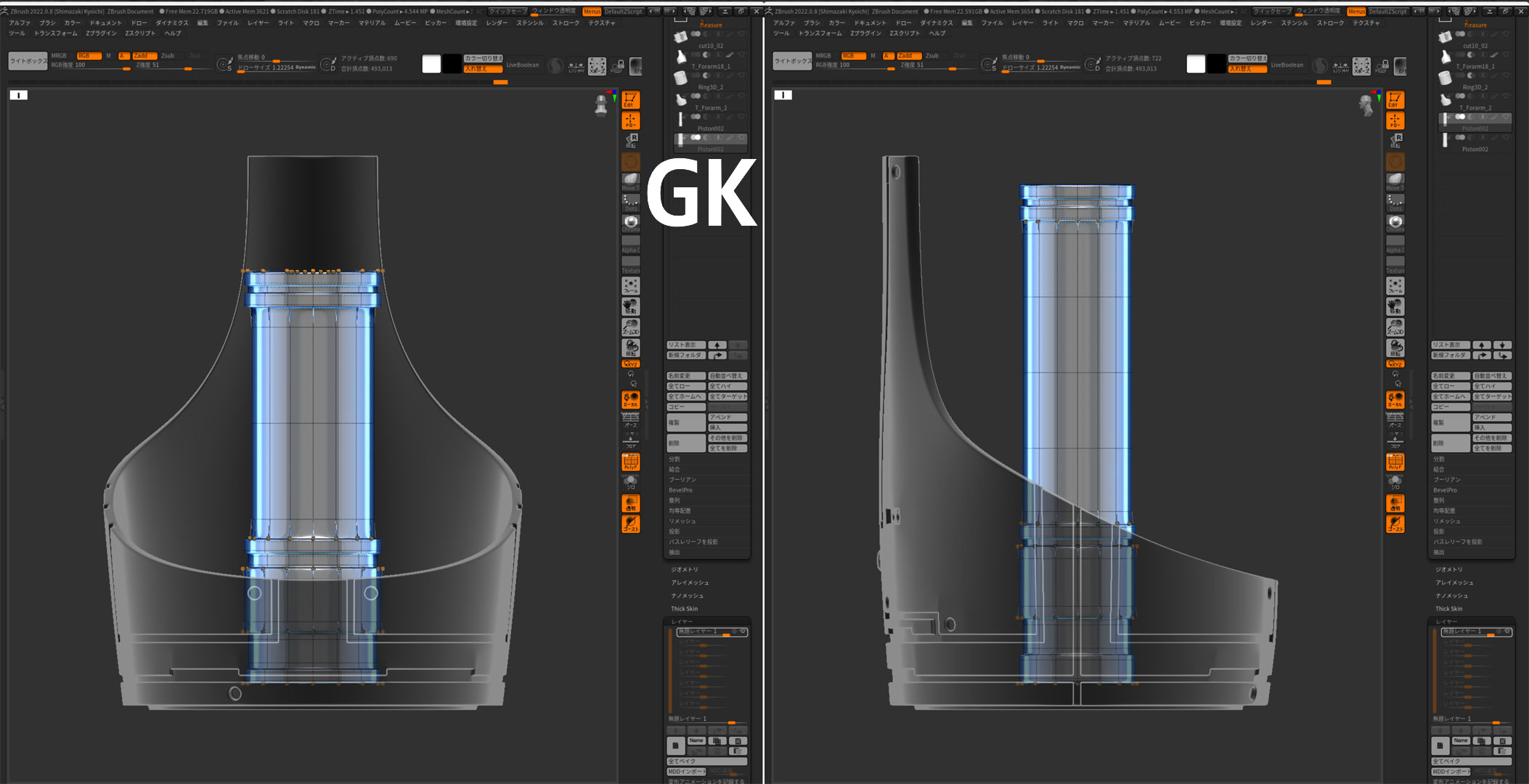Expand 結合 section in left window
The height and width of the screenshot is (784, 1529).
tap(674, 470)
